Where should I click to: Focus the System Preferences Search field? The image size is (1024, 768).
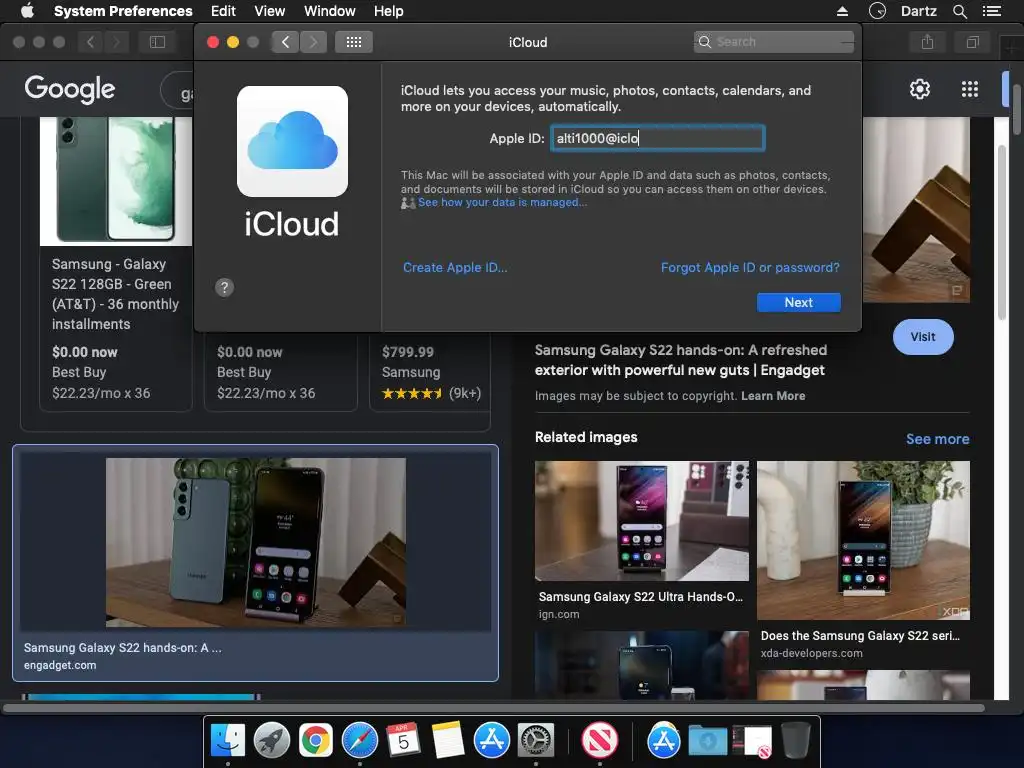tap(774, 42)
